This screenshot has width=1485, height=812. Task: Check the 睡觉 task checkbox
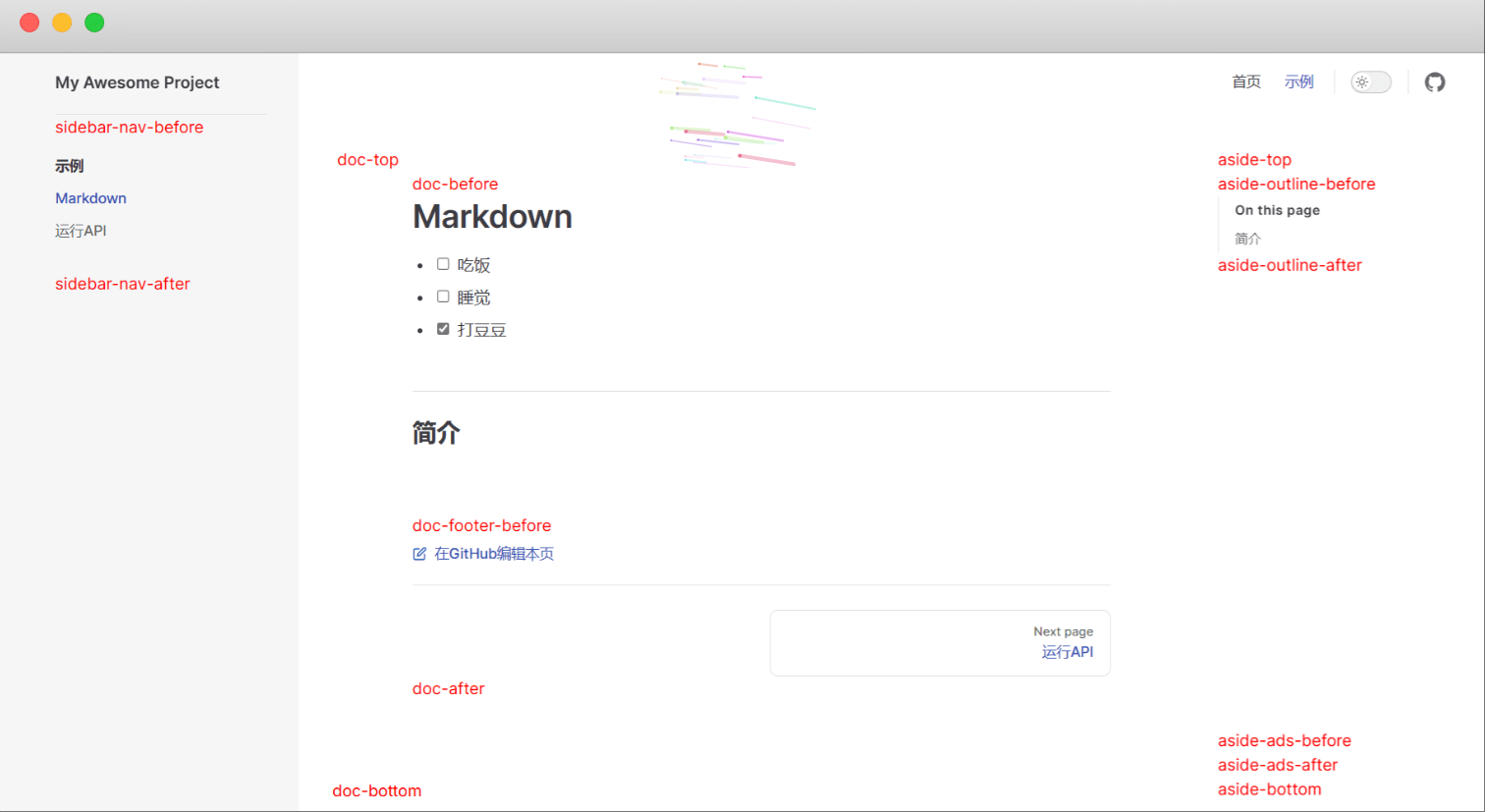(x=443, y=297)
